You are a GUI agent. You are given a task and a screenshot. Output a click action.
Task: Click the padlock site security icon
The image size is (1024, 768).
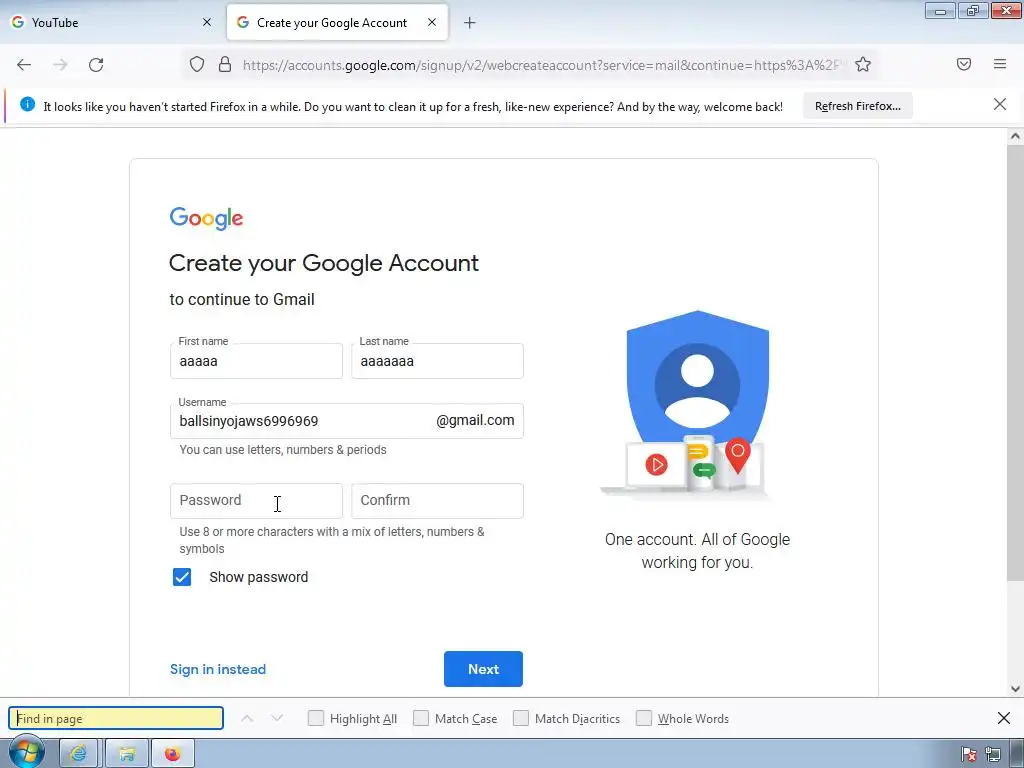(225, 64)
